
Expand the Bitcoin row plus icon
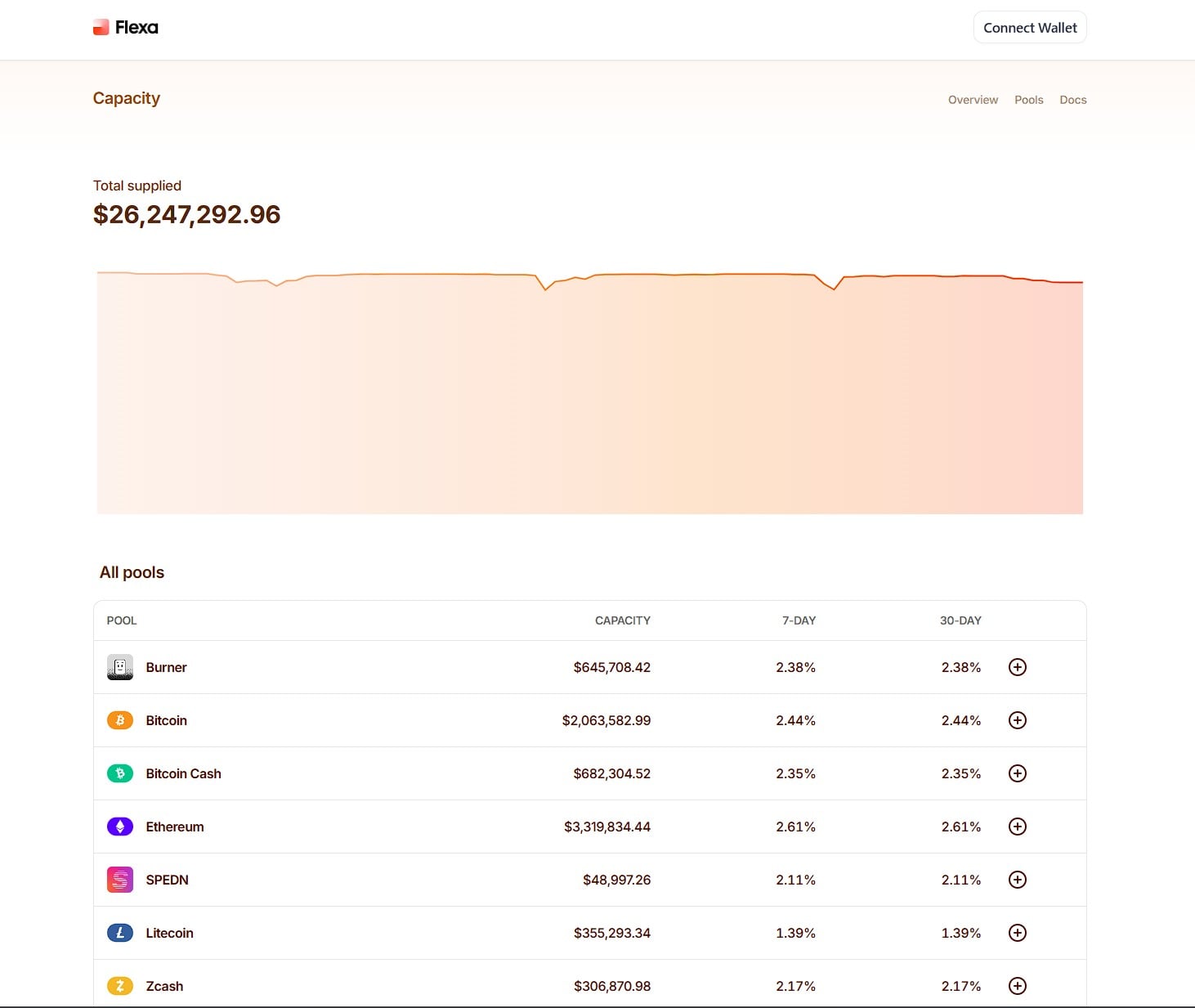(x=1018, y=720)
